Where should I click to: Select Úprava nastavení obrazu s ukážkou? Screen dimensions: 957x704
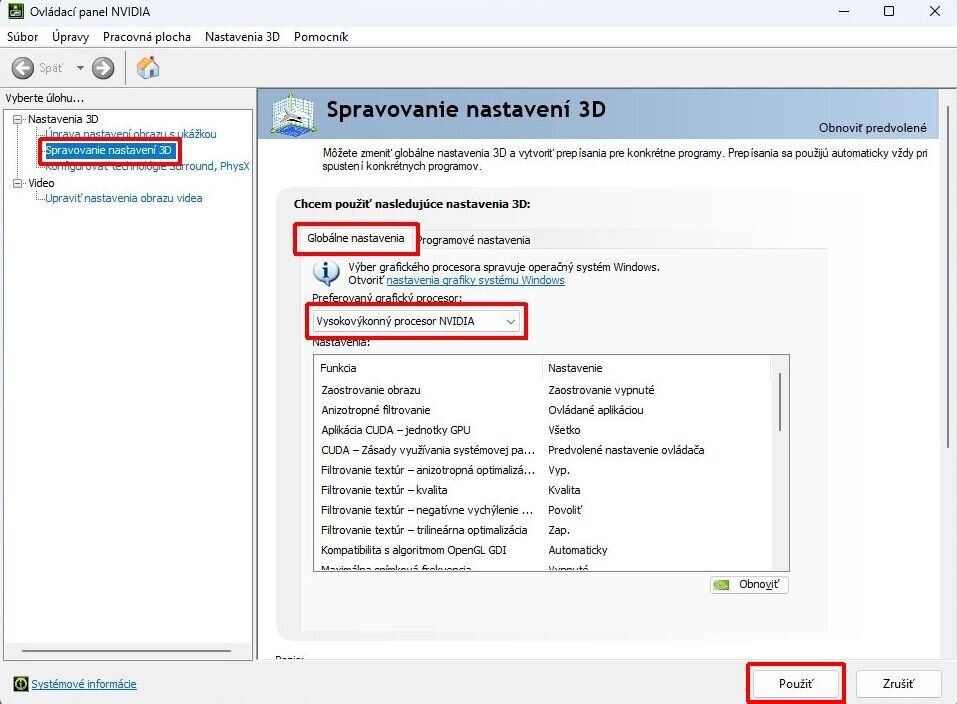coord(131,134)
